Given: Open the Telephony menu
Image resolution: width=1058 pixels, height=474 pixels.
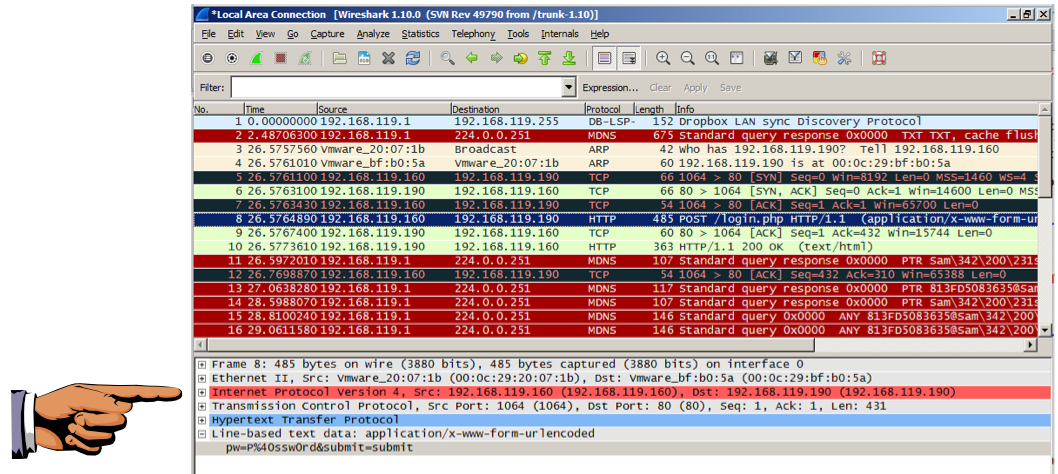Looking at the screenshot, I should 473,34.
